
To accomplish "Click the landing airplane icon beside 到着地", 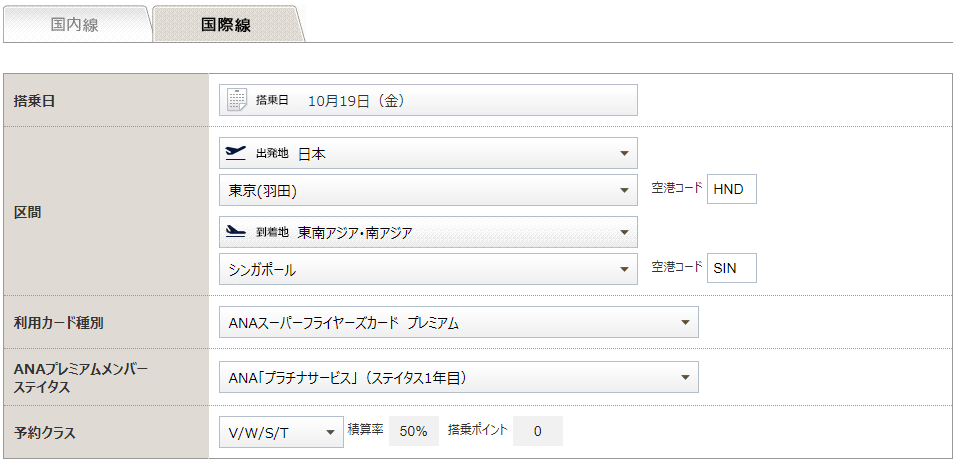I will (x=235, y=232).
